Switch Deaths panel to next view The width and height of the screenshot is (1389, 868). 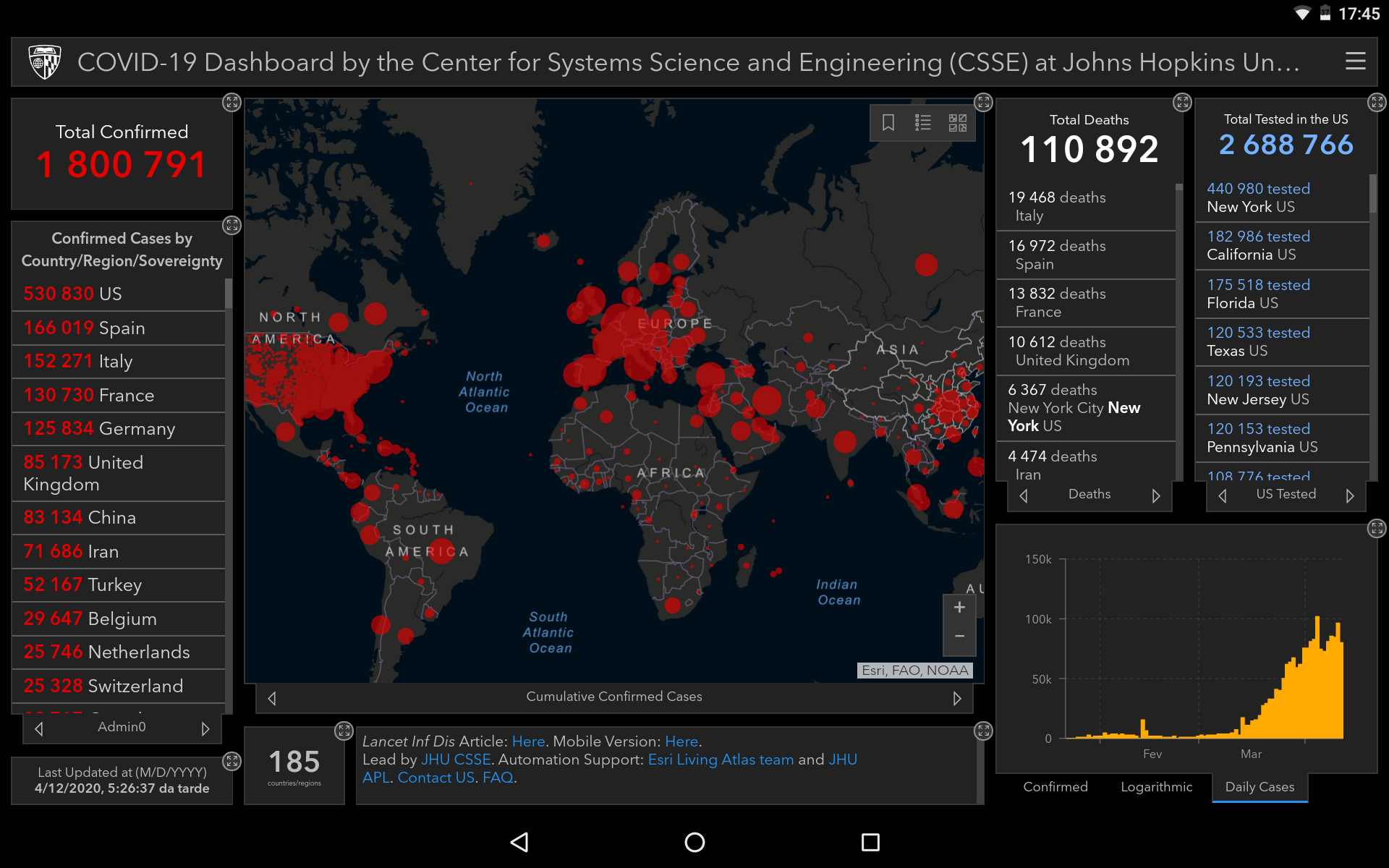click(1155, 495)
